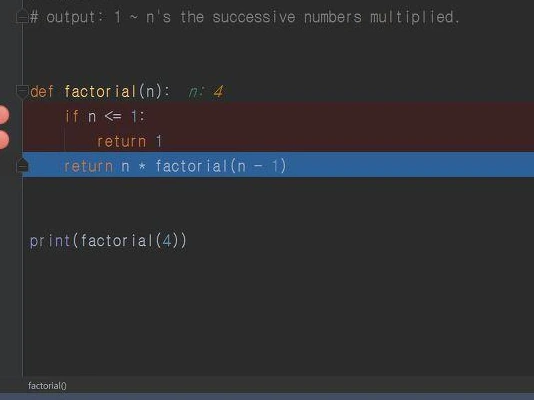Collapse the factorial function using its fold arrow
The height and width of the screenshot is (400, 534).
tap(22, 92)
